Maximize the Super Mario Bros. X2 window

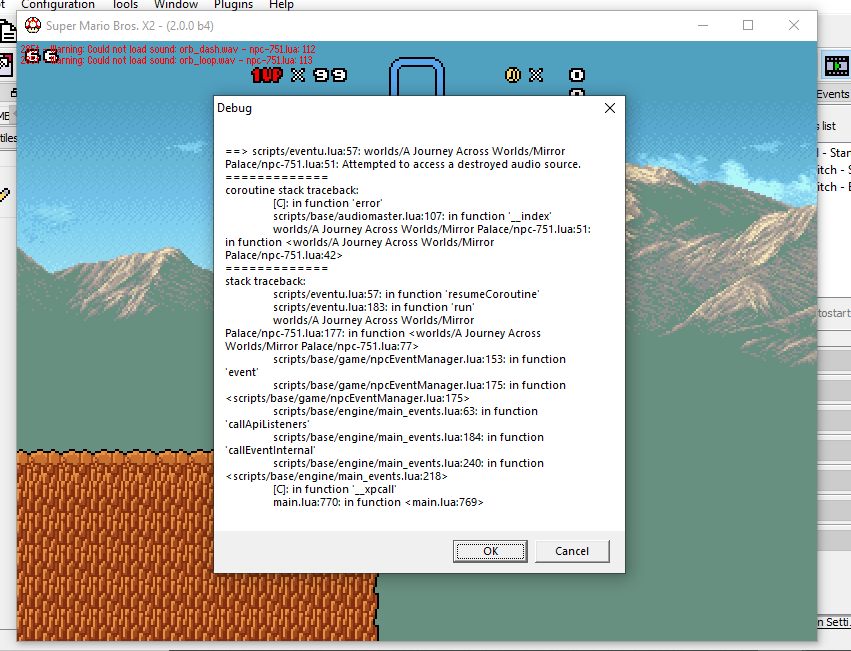coord(748,26)
